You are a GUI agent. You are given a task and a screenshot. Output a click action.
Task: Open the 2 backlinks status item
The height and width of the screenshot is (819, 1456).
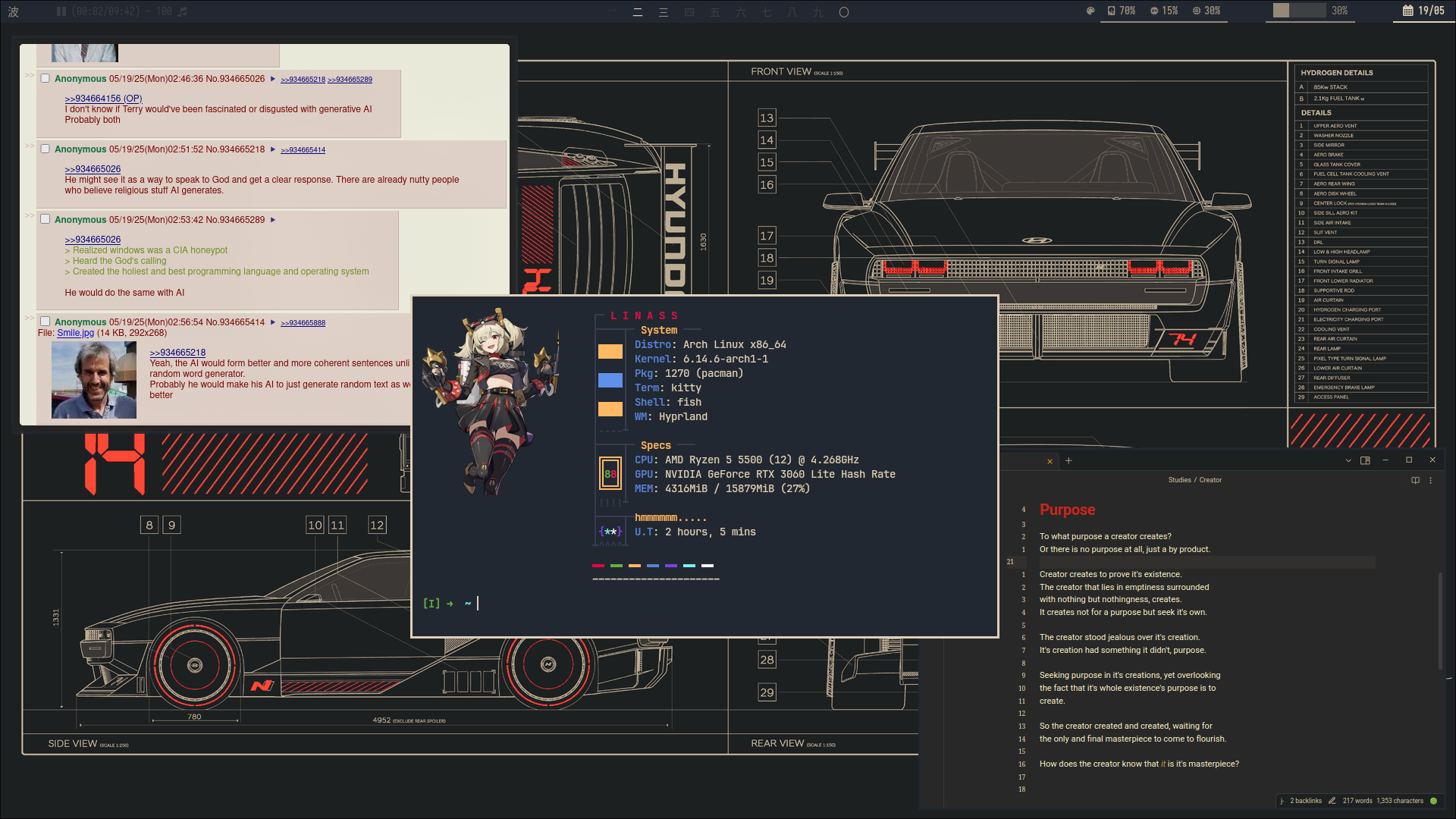[1306, 801]
